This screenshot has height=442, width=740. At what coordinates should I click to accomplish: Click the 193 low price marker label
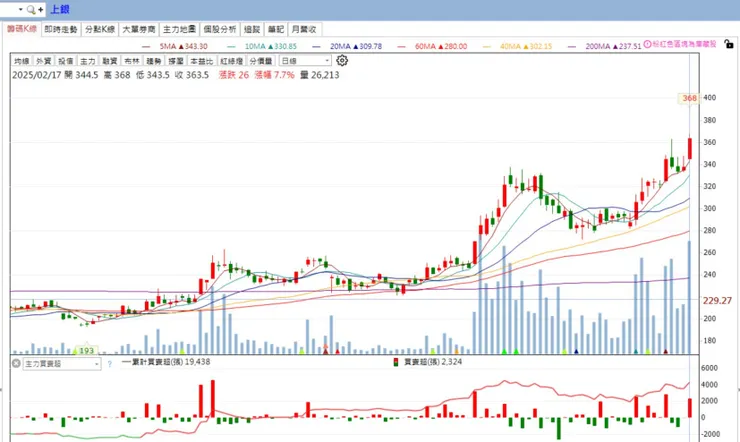[x=86, y=350]
